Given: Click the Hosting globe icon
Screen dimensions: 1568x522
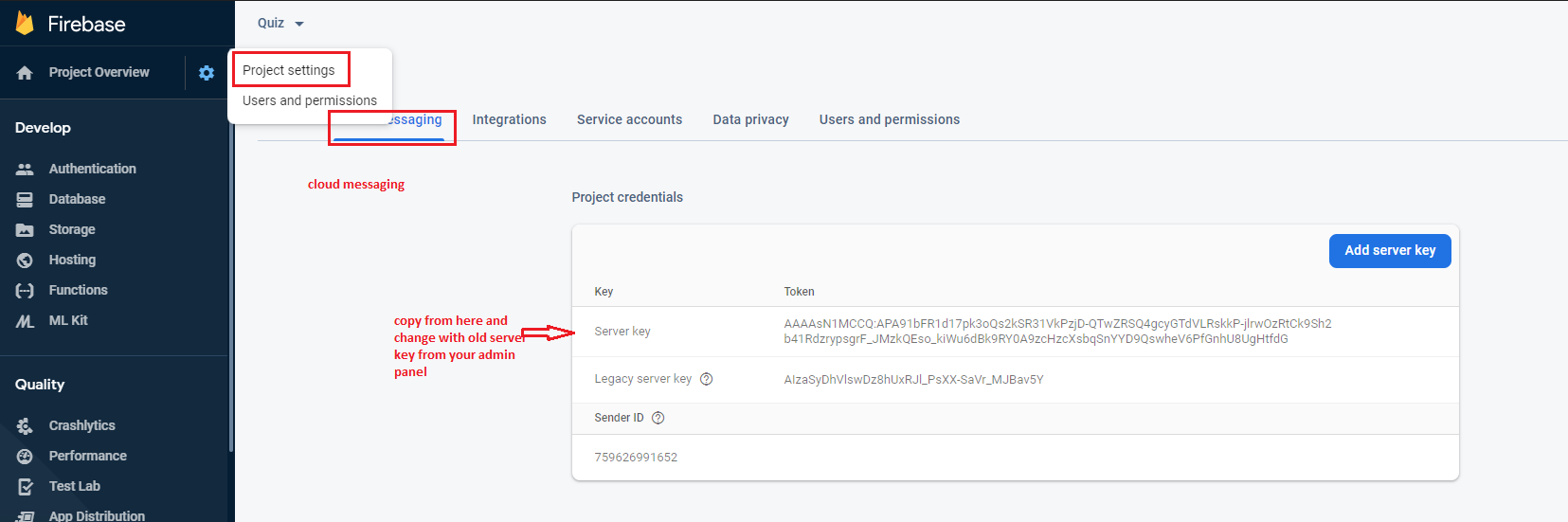Looking at the screenshot, I should 25,260.
